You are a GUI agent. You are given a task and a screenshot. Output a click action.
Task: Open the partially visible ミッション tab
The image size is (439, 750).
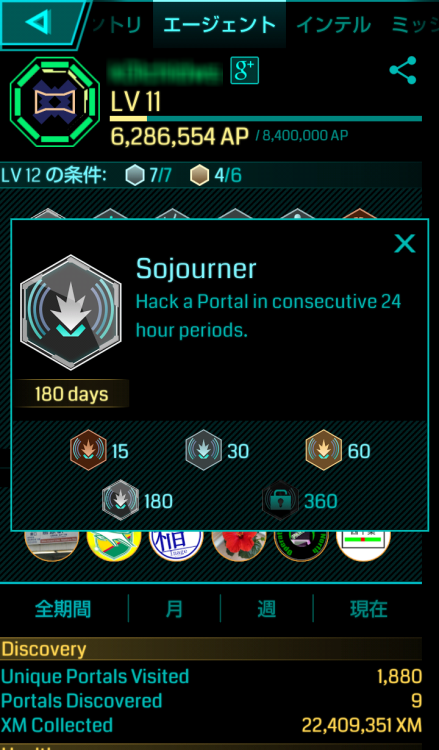click(414, 24)
